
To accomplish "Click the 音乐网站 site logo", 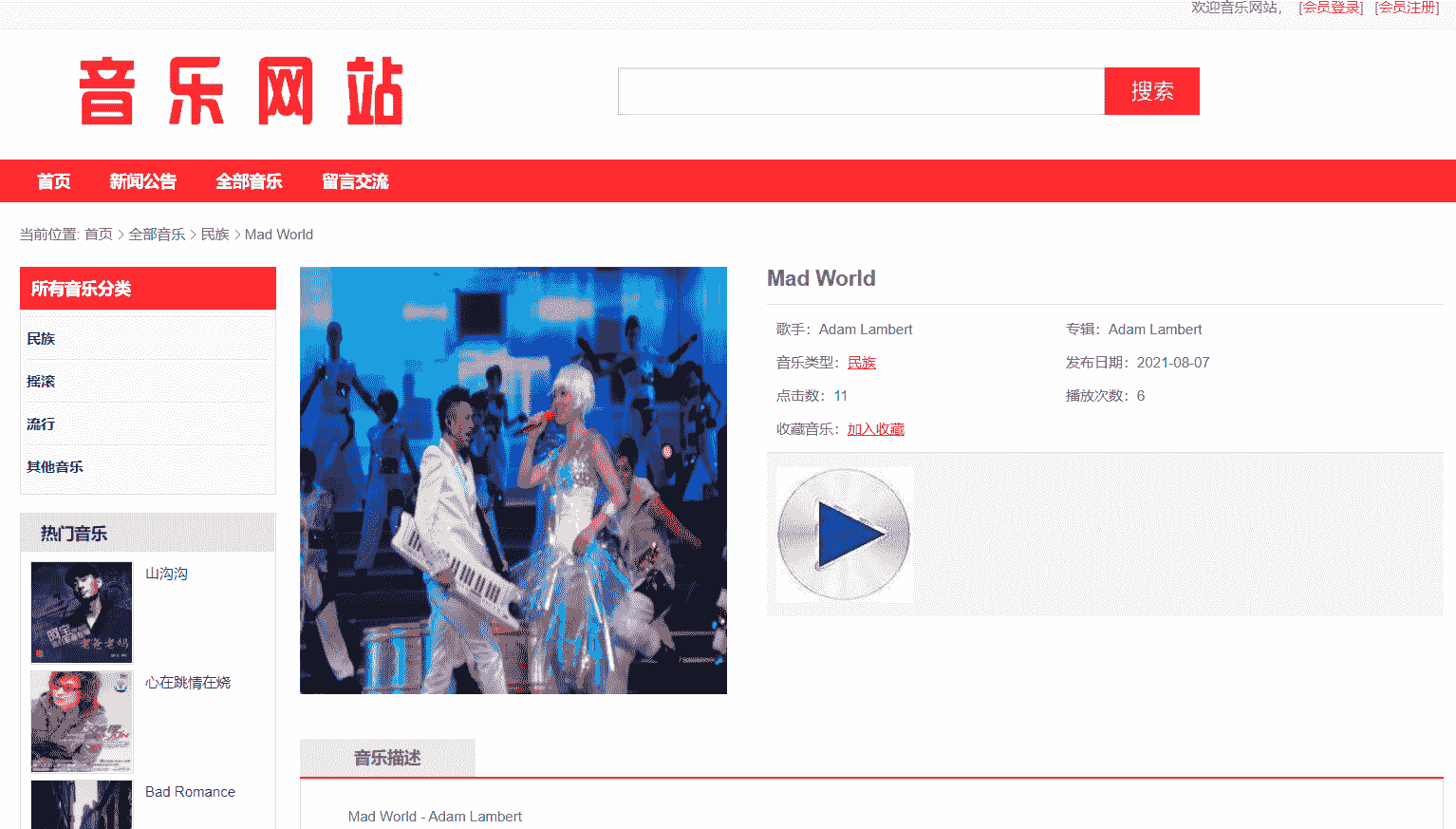I will 242,91.
